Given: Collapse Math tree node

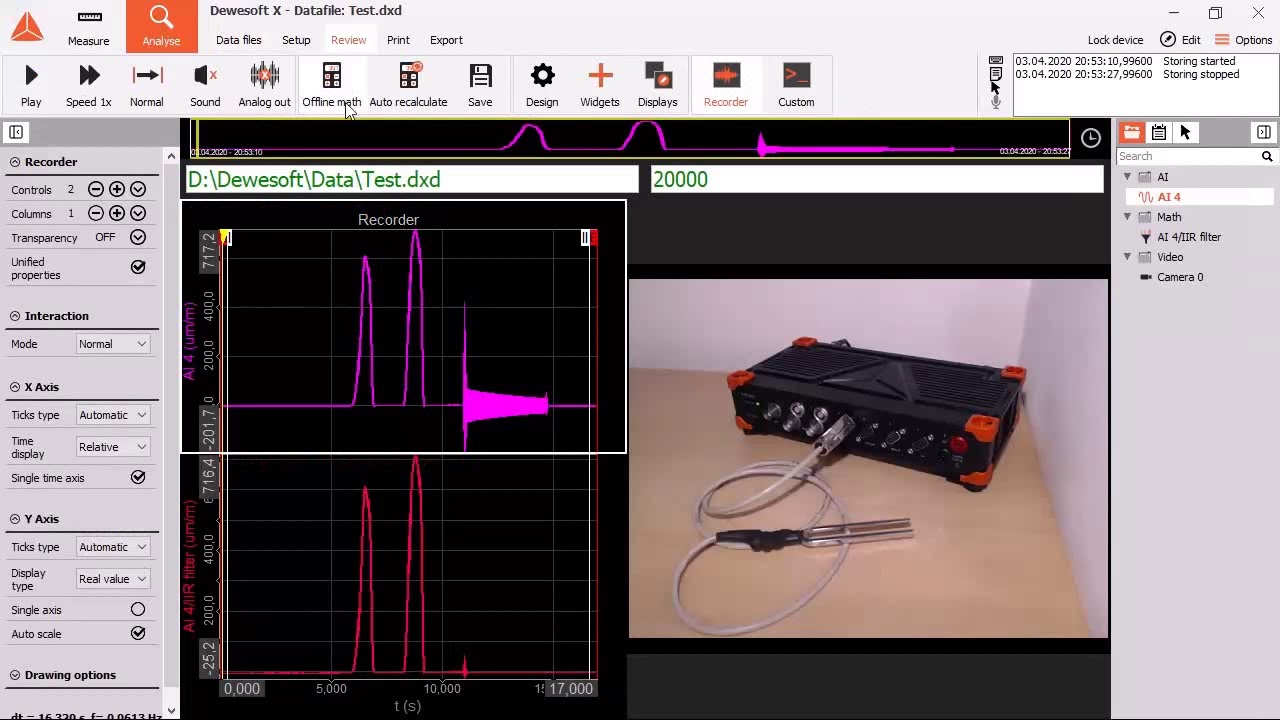Looking at the screenshot, I should [x=1127, y=217].
